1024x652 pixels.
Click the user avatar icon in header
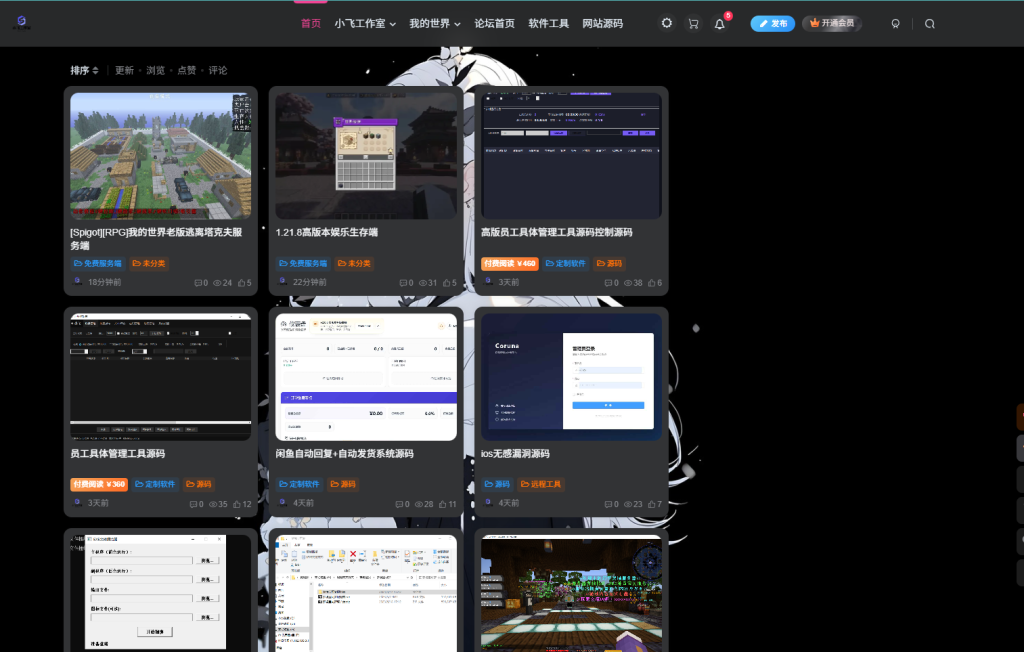tap(895, 24)
